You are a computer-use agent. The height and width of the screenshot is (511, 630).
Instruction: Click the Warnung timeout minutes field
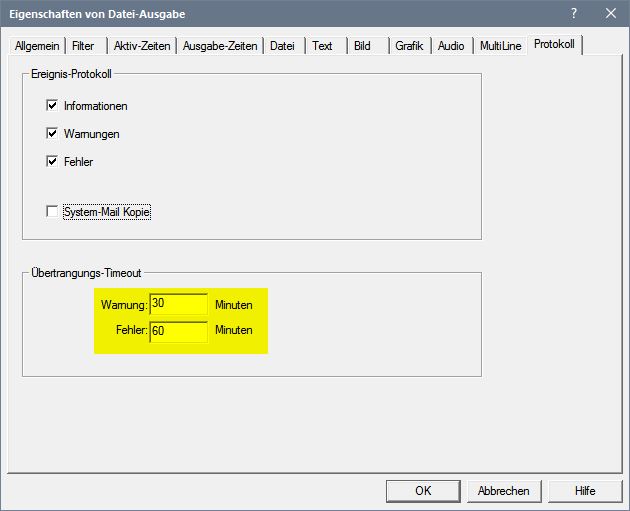click(178, 304)
